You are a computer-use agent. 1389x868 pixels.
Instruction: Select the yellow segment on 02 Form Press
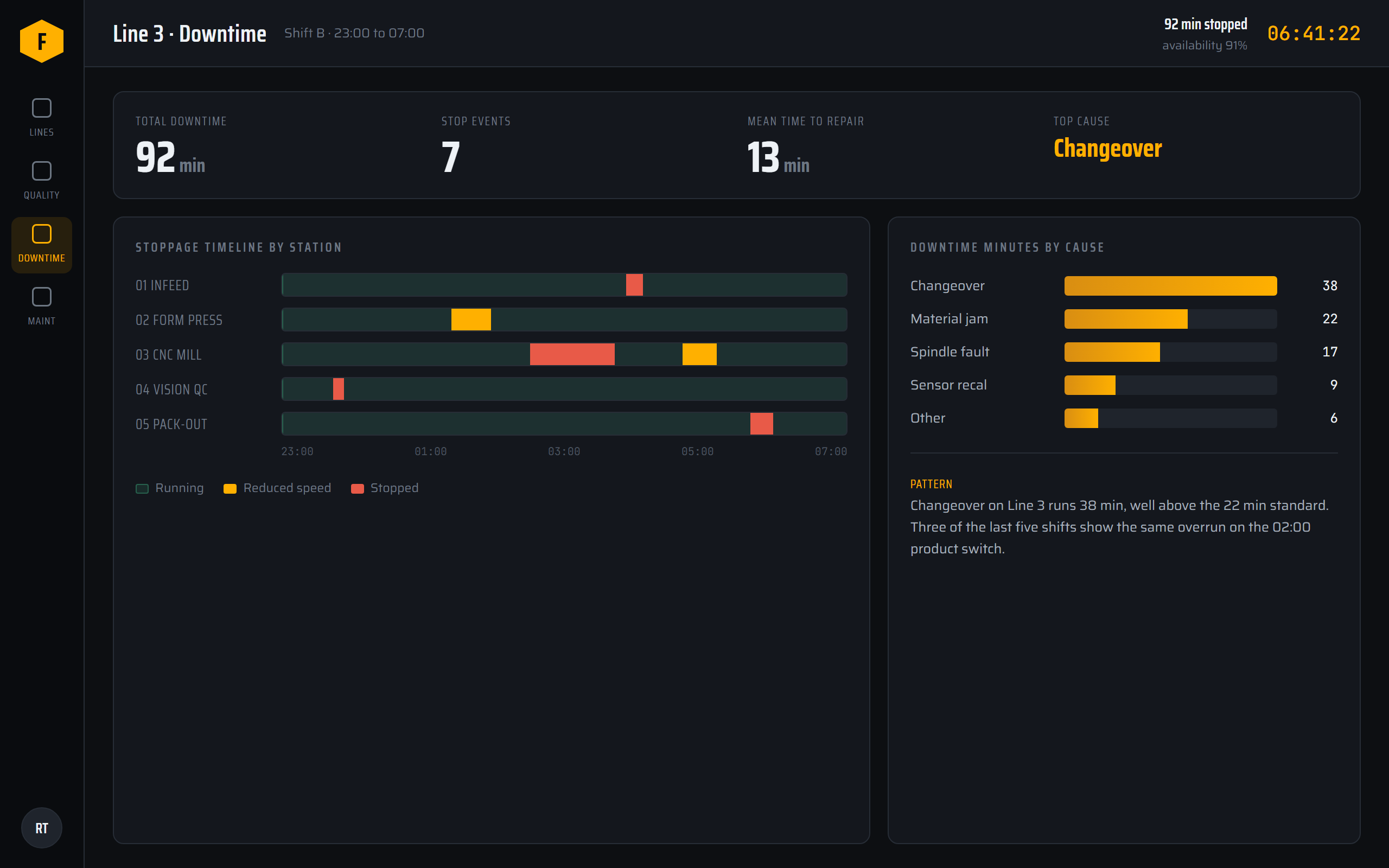[x=470, y=320]
